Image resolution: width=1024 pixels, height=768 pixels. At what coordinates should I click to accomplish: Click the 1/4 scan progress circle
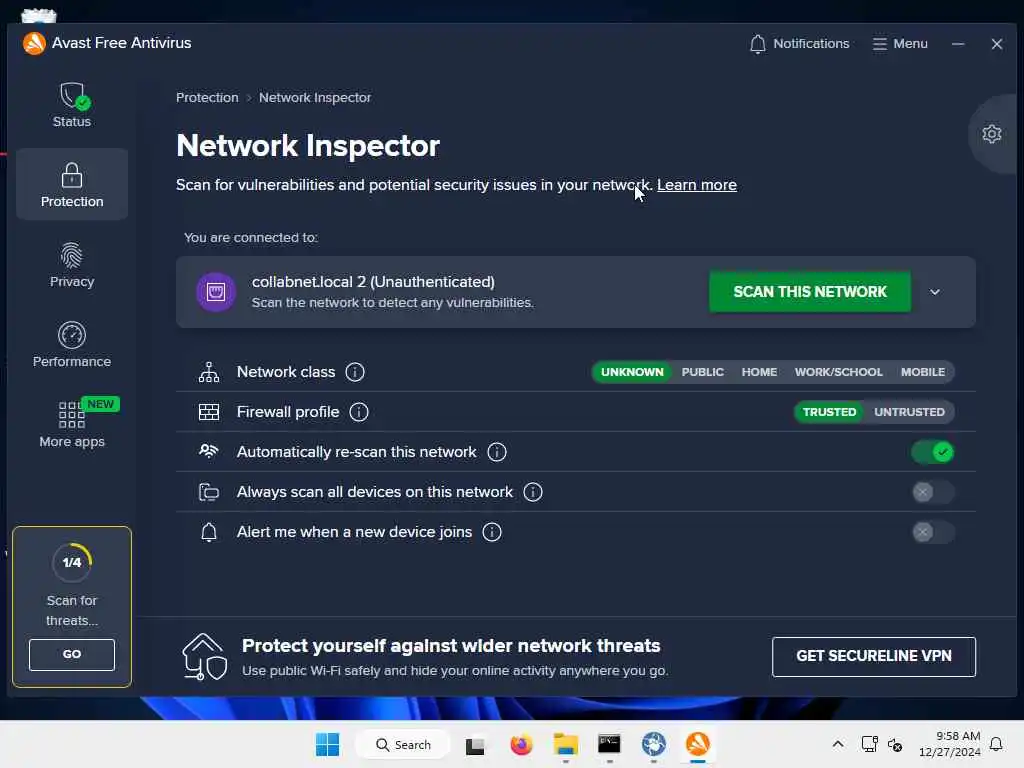click(x=72, y=562)
